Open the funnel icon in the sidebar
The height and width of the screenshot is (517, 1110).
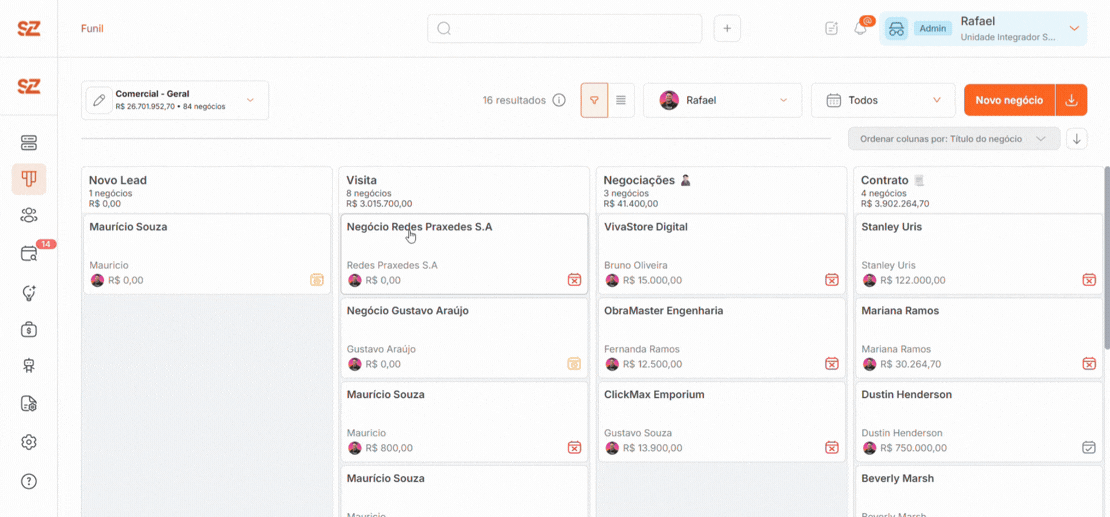pyautogui.click(x=29, y=179)
